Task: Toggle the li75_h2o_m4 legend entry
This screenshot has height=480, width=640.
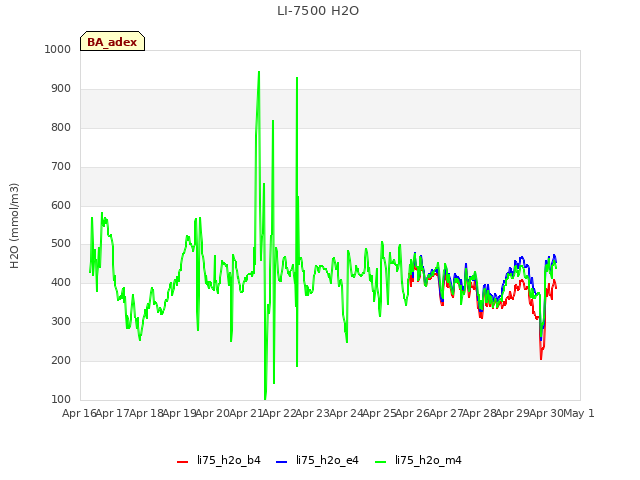Action: point(418,460)
